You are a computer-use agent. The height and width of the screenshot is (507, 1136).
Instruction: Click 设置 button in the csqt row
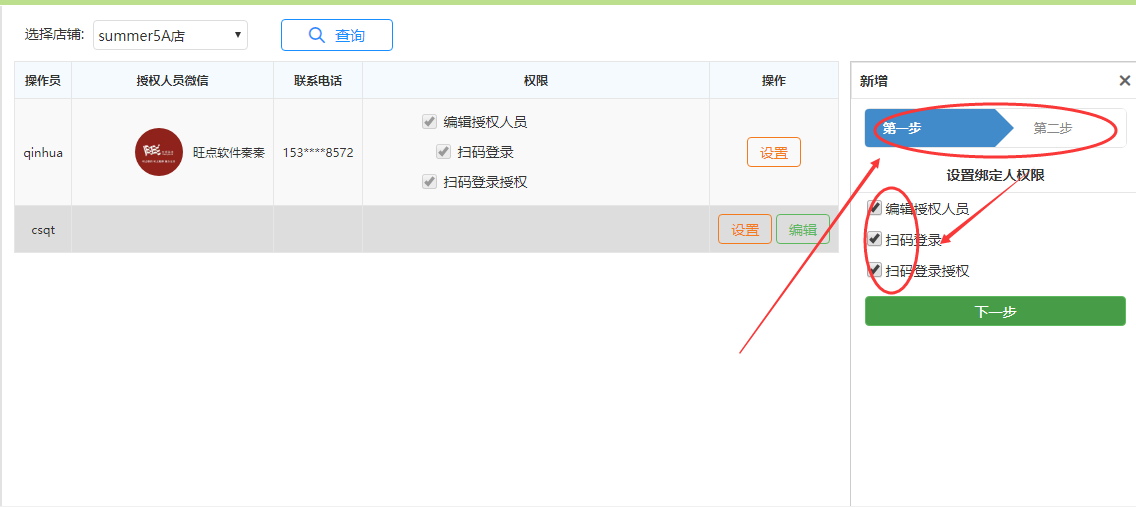tap(745, 230)
